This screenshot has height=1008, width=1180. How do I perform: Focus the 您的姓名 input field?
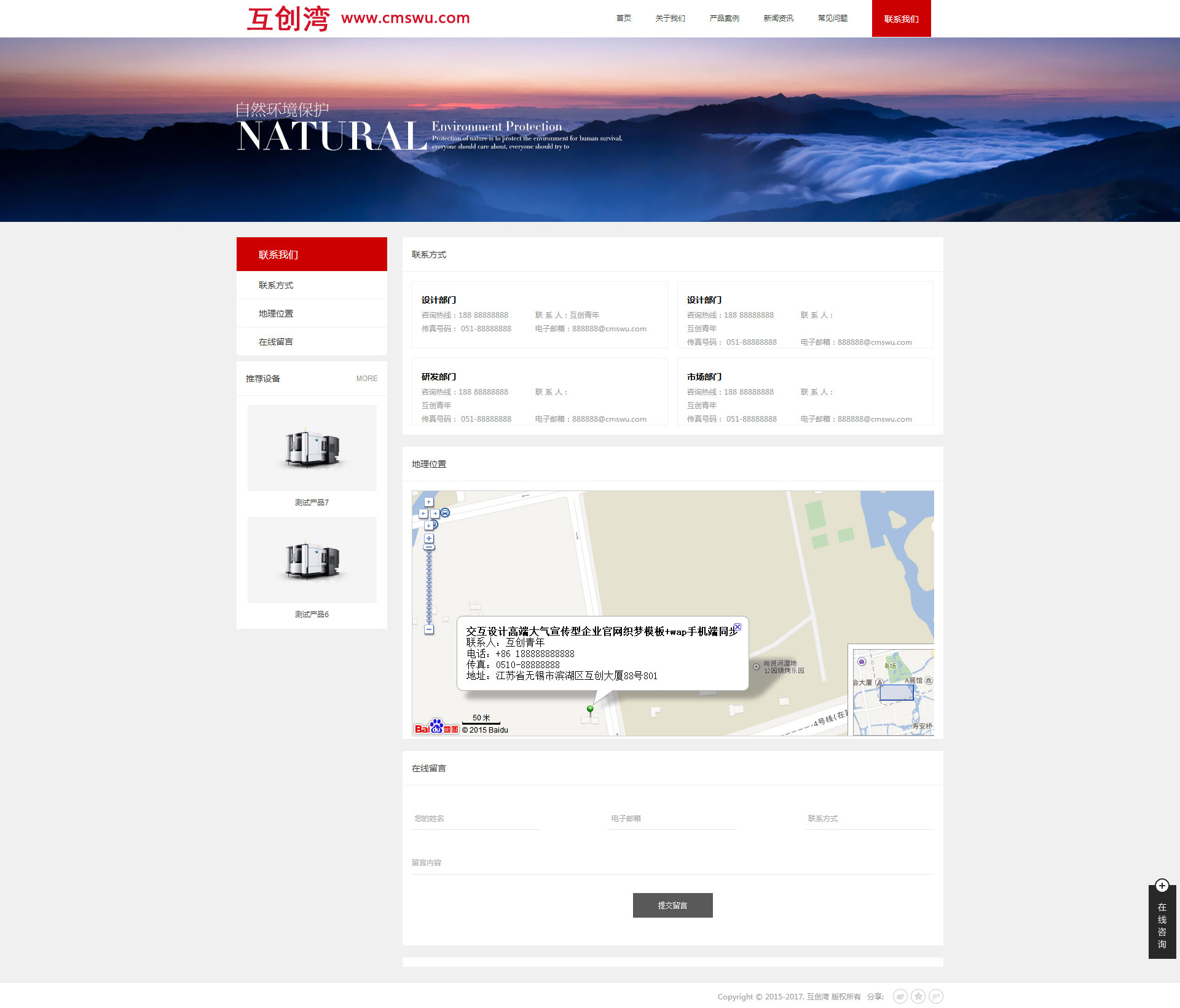476,819
